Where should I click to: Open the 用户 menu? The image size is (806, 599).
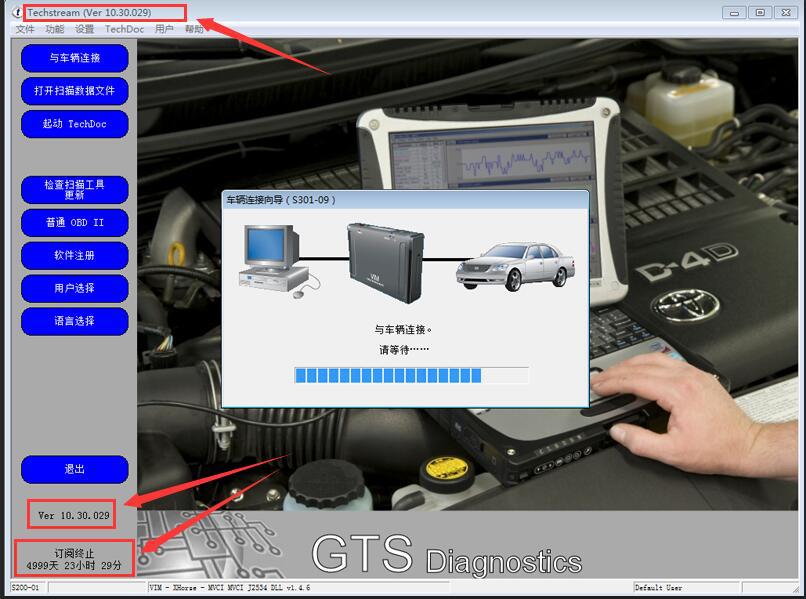(x=164, y=29)
